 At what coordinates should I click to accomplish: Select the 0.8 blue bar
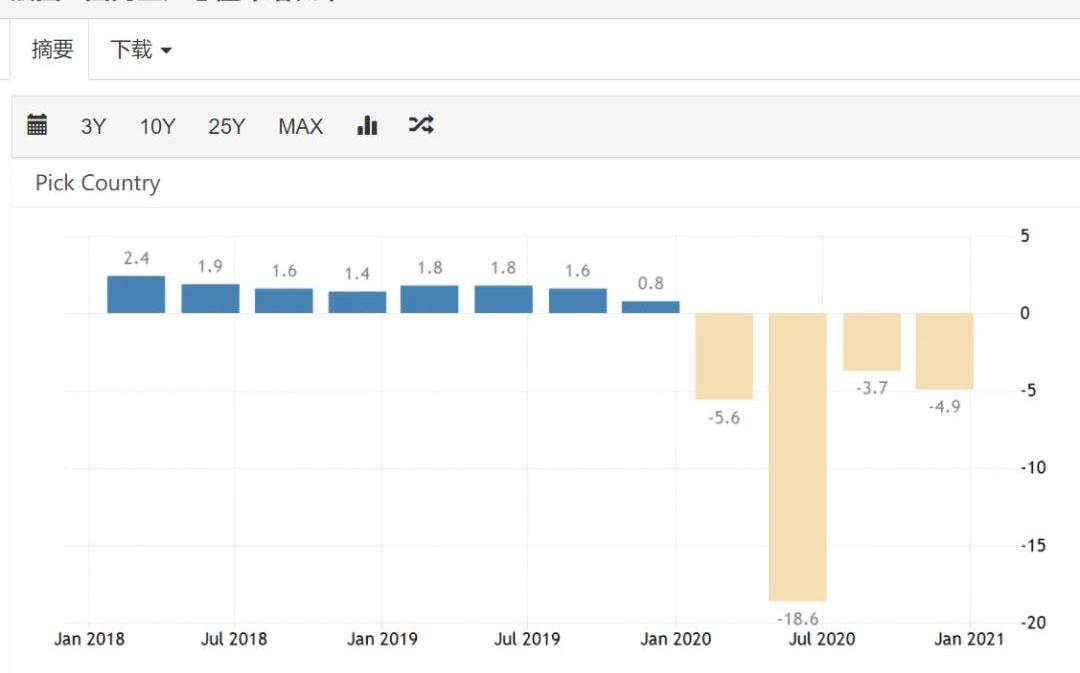650,307
